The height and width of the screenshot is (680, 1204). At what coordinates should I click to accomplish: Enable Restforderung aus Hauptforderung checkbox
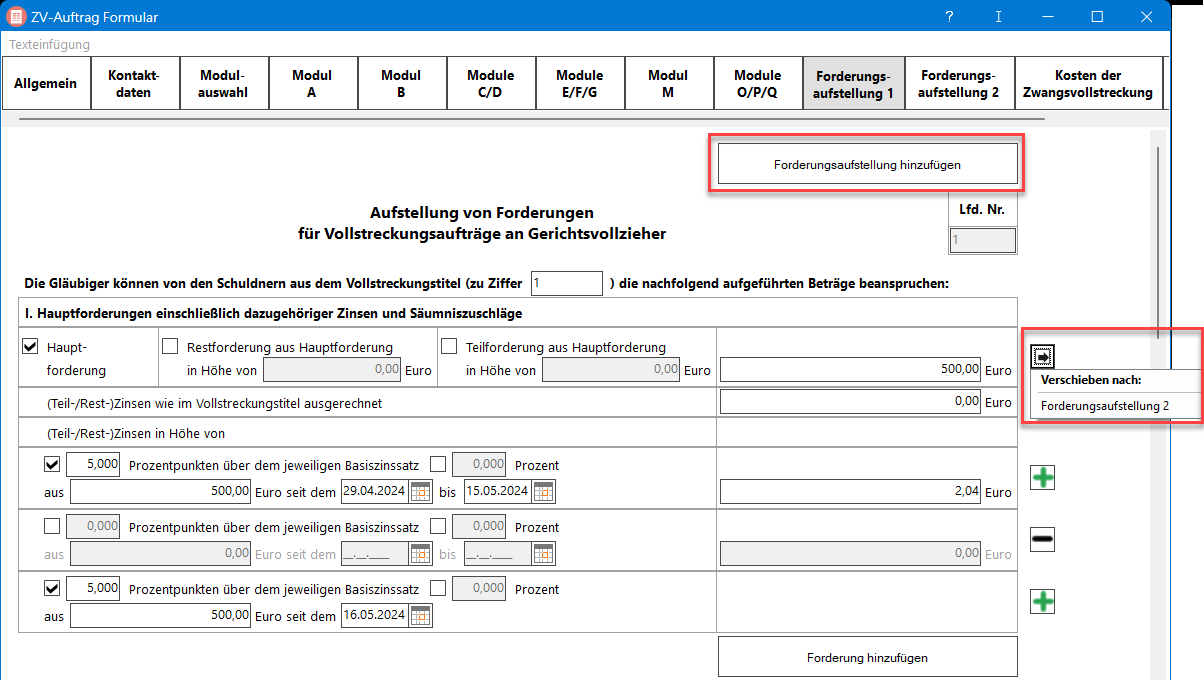[x=170, y=347]
